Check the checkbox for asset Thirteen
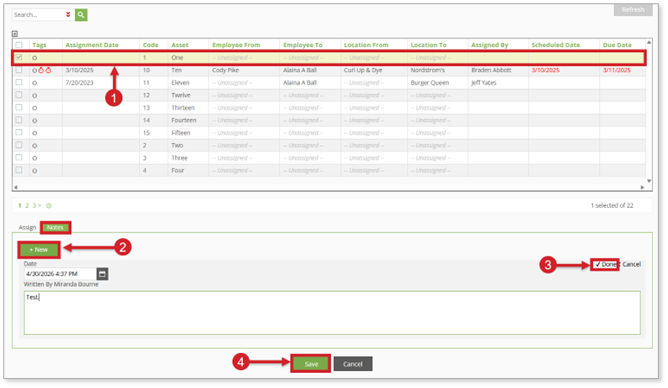Viewport: 668px width, 388px height. pyautogui.click(x=19, y=107)
